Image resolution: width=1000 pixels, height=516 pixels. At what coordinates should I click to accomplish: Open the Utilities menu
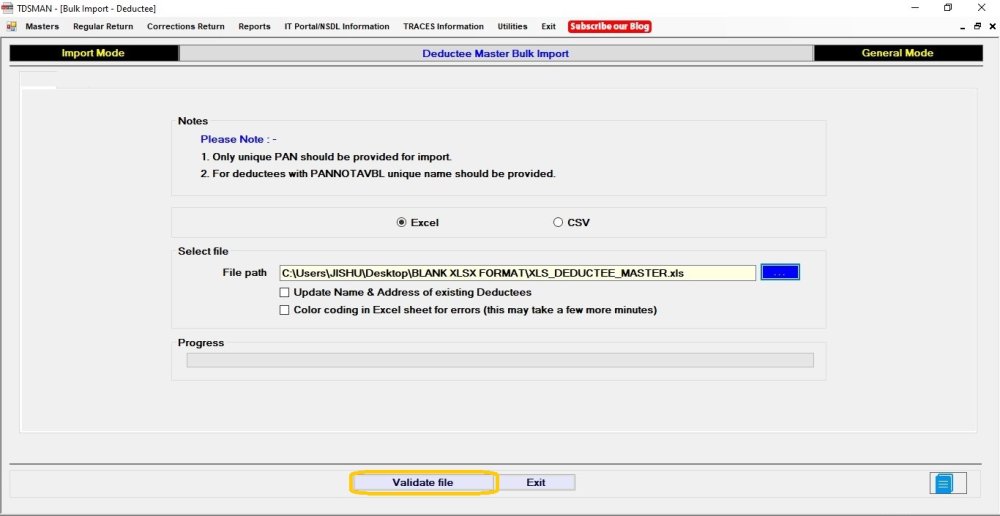[512, 27]
